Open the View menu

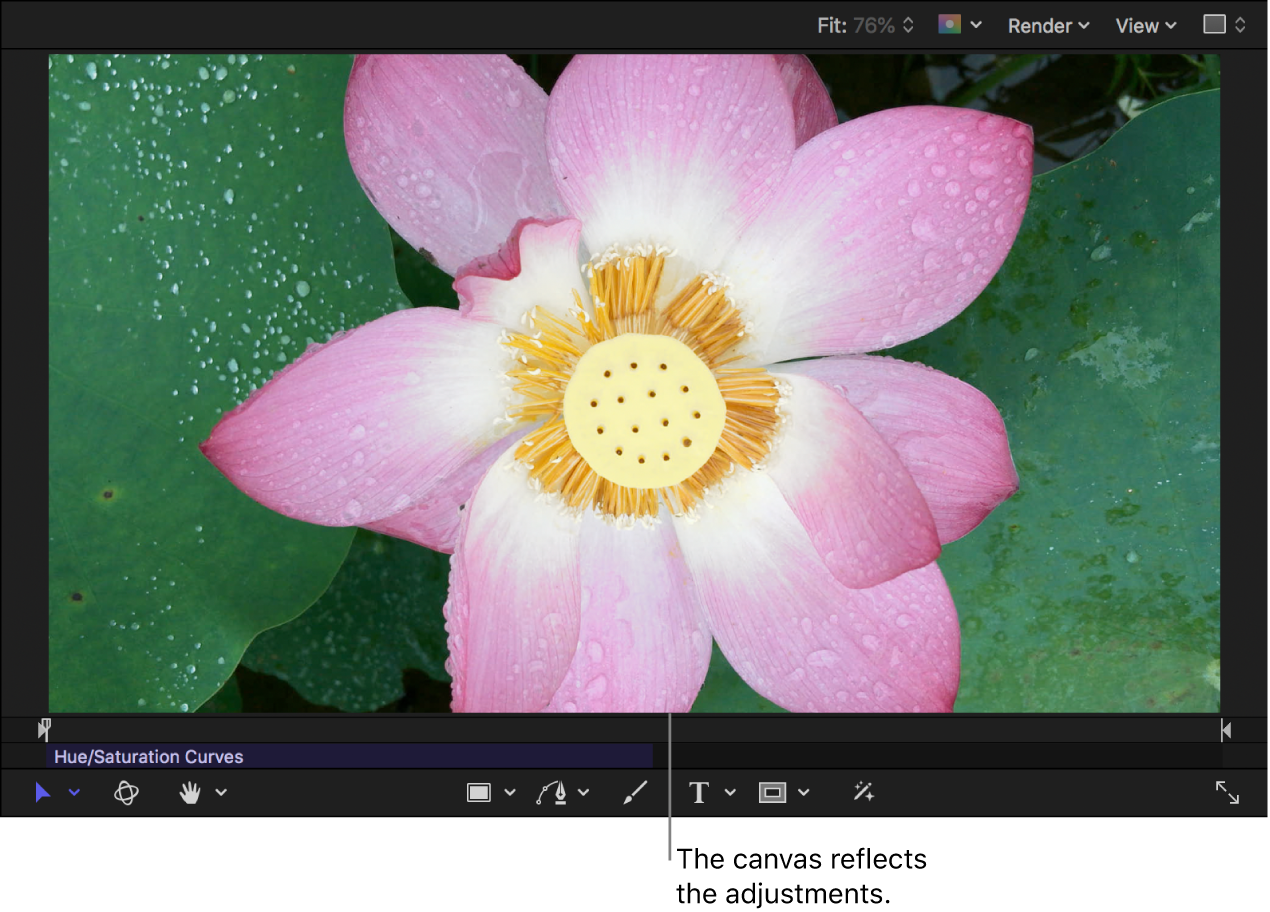pyautogui.click(x=1144, y=25)
